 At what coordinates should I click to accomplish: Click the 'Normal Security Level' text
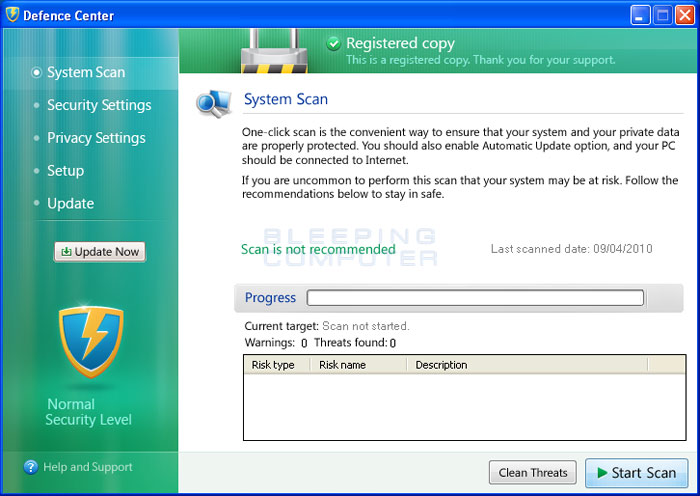pyautogui.click(x=89, y=412)
